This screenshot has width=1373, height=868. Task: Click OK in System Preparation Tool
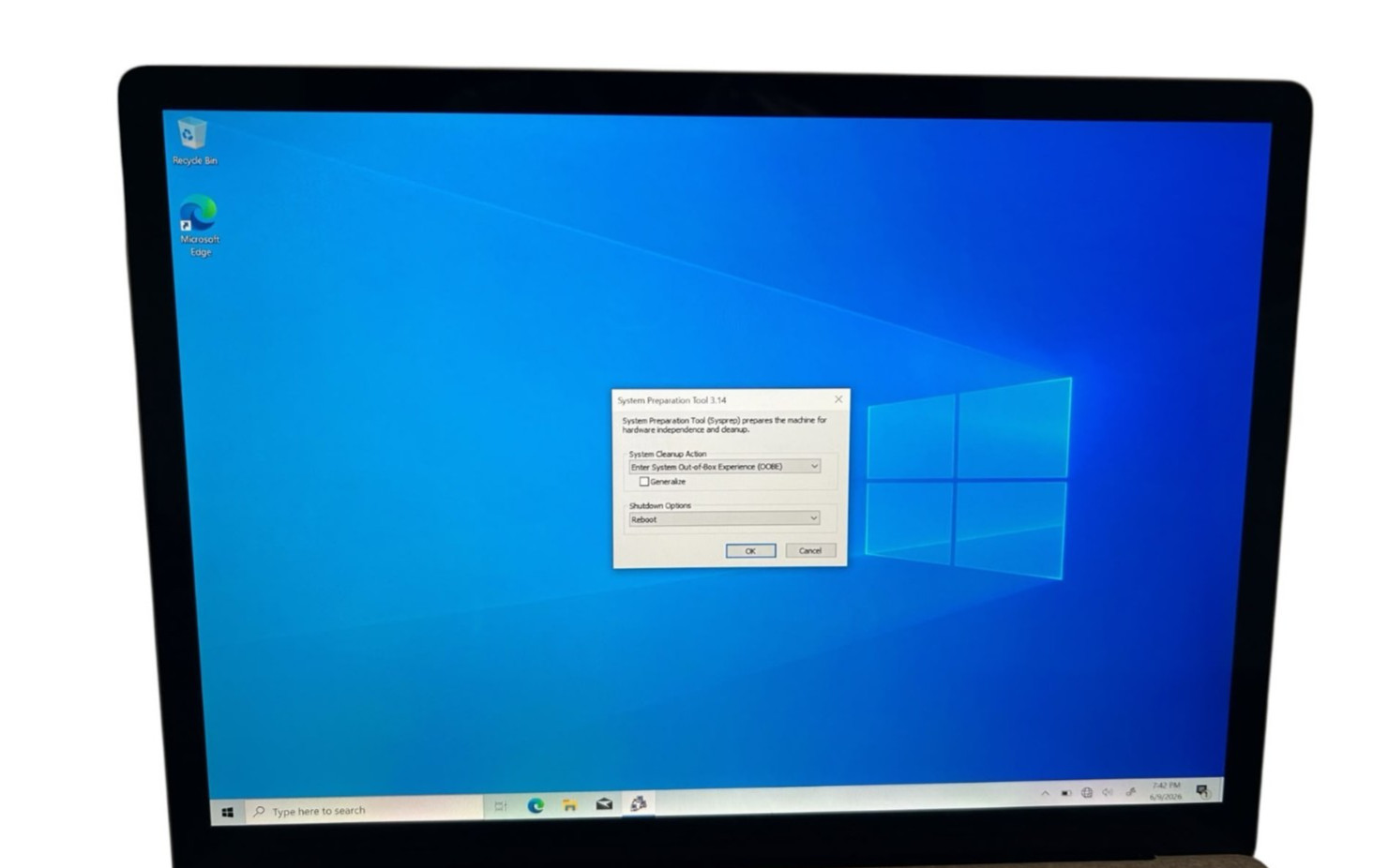[750, 550]
